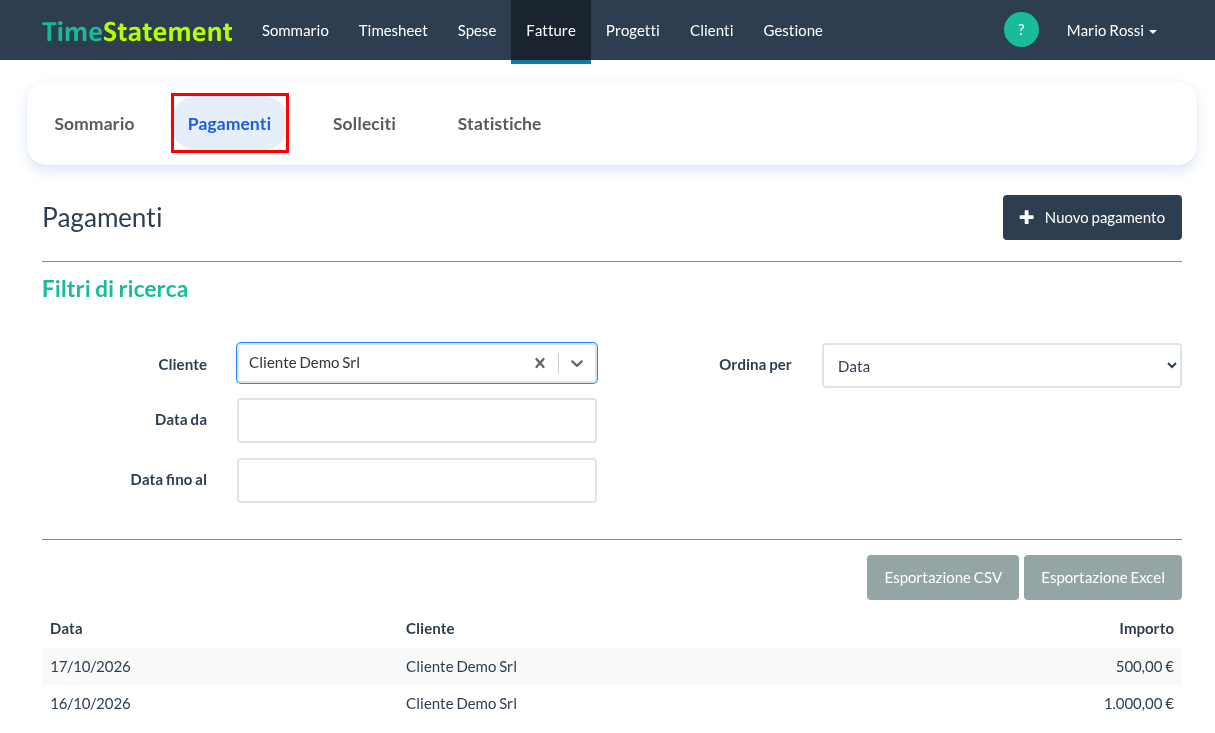
Task: Select Fatture in the top navigation
Action: [x=551, y=30]
